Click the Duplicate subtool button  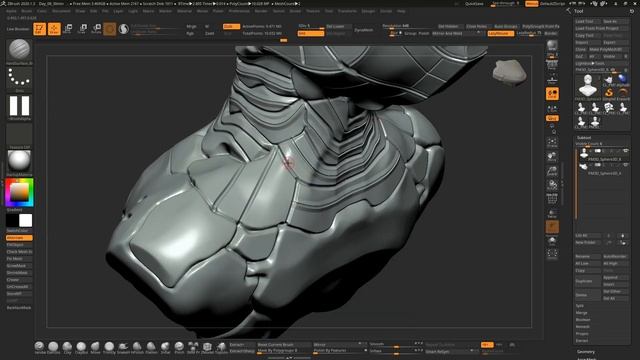click(588, 281)
